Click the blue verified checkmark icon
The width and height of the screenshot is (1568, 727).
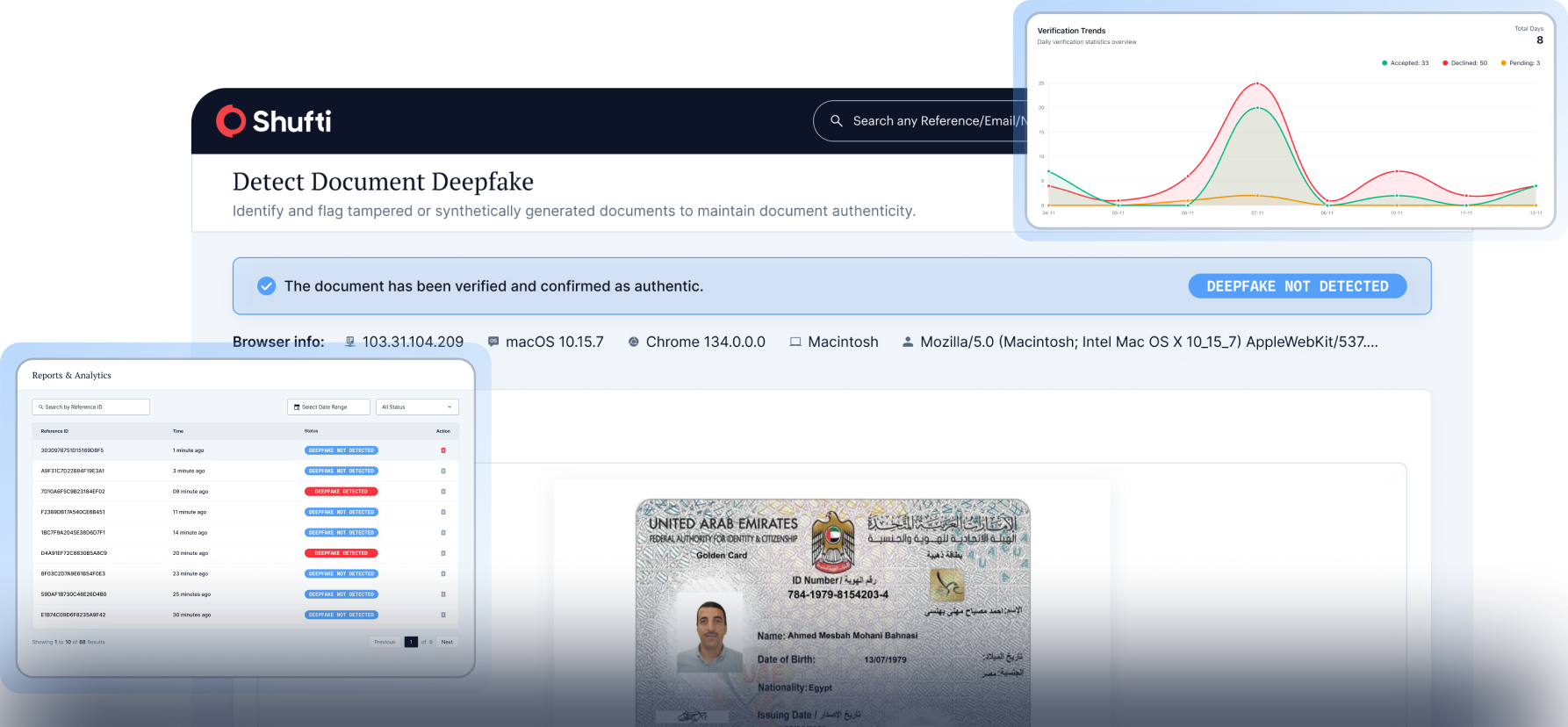click(266, 286)
